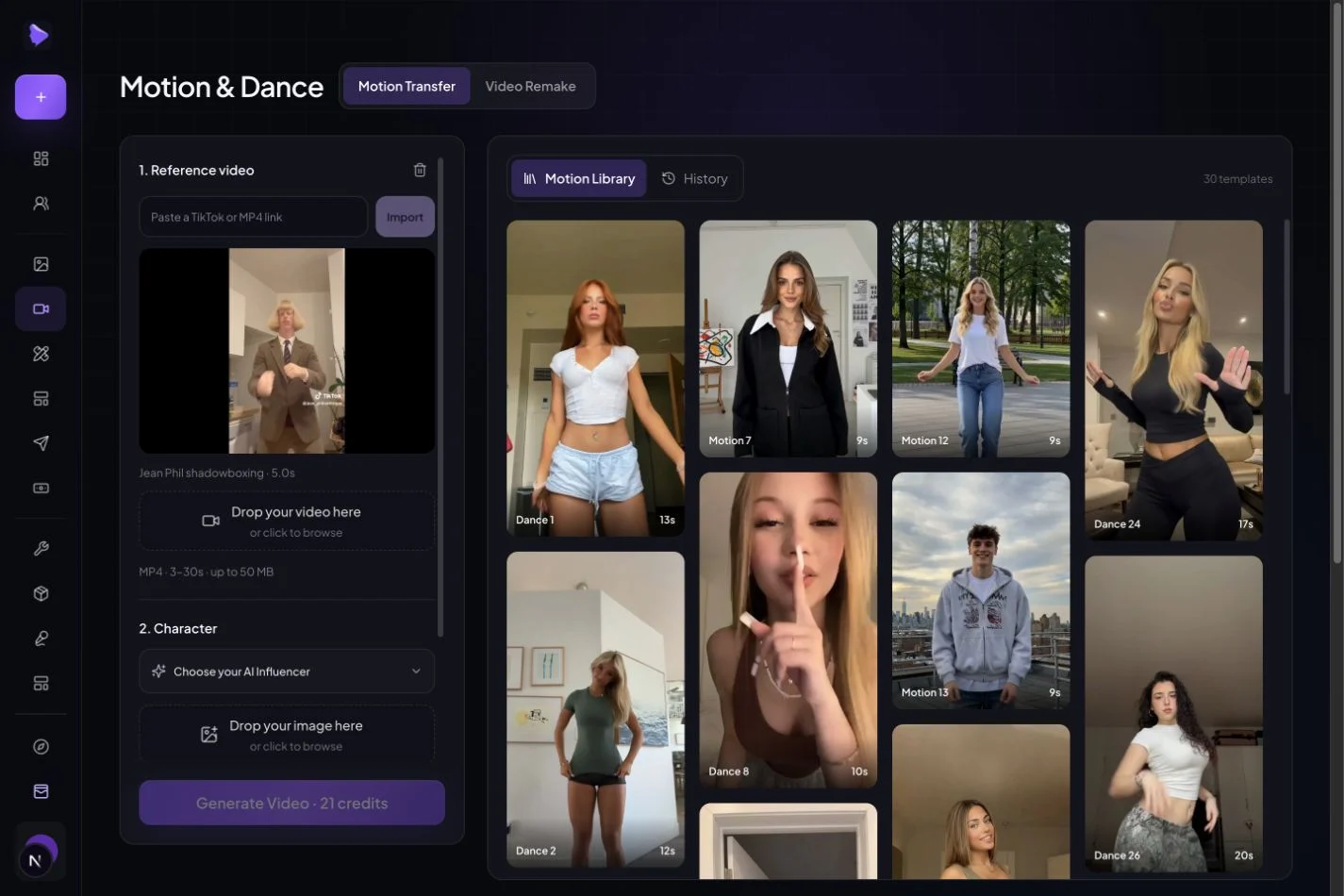1344x896 pixels.
Task: Click the Drop your image here area
Action: (287, 735)
